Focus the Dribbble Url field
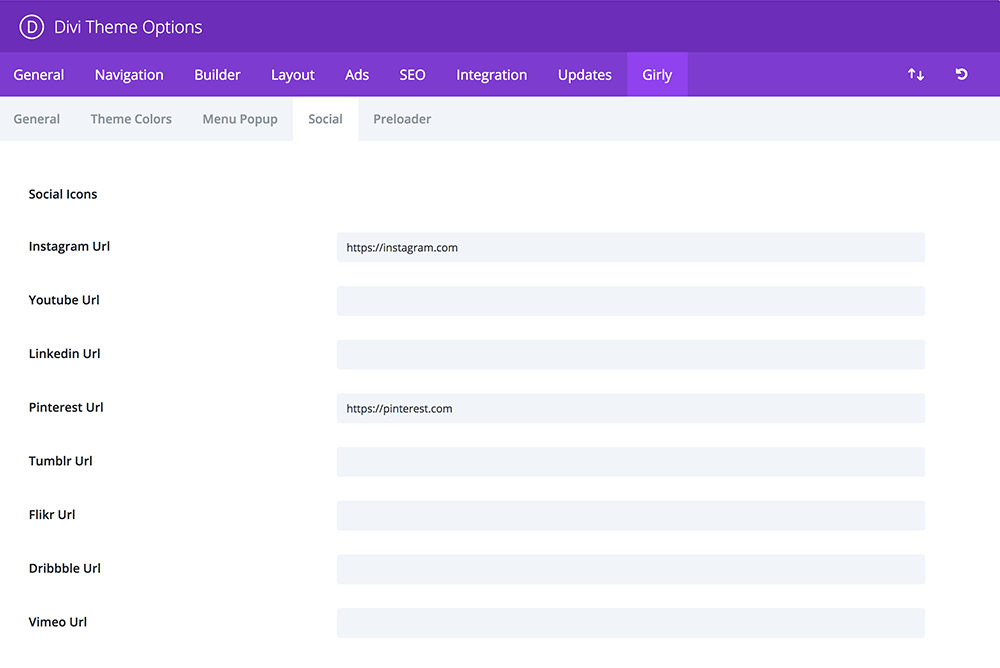This screenshot has height=668, width=1000. click(630, 569)
